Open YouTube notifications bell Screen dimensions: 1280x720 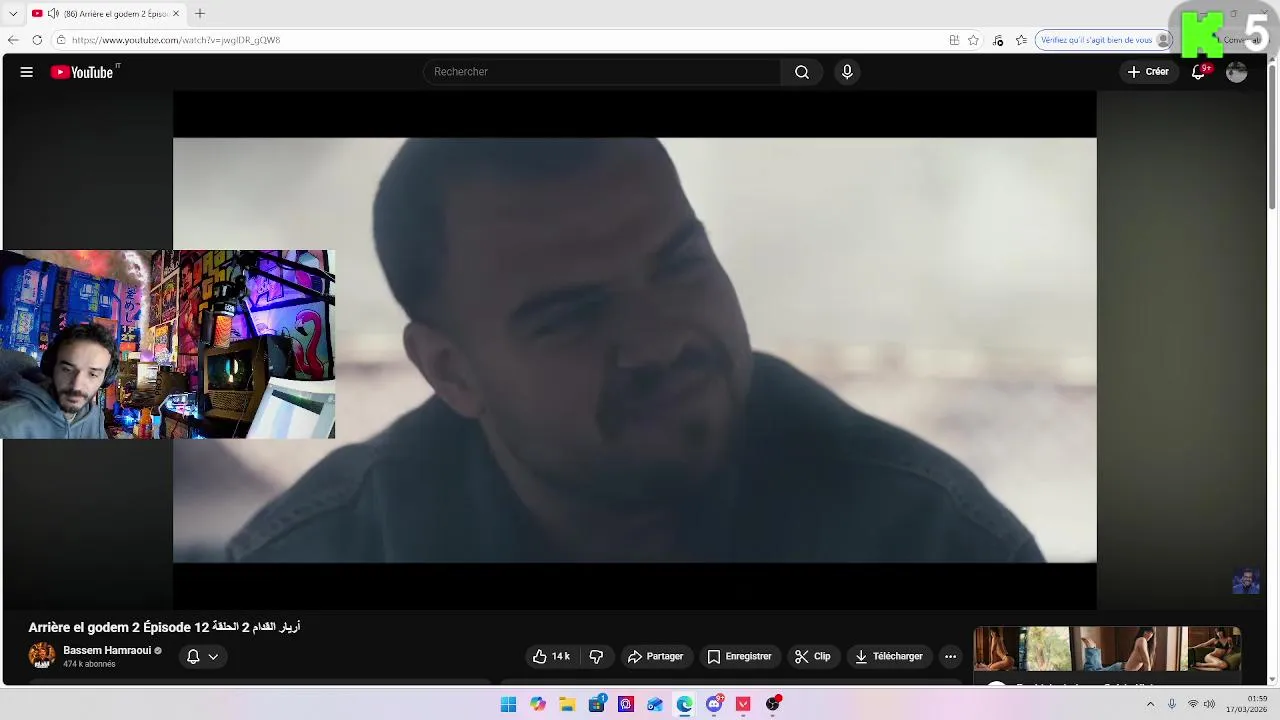[x=1199, y=72]
